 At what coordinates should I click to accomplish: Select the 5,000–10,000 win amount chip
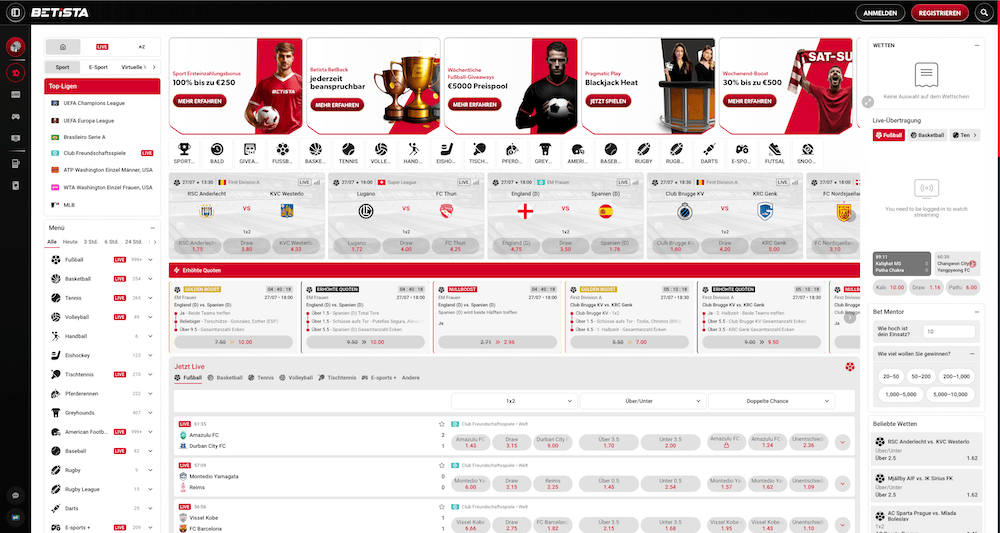950,394
